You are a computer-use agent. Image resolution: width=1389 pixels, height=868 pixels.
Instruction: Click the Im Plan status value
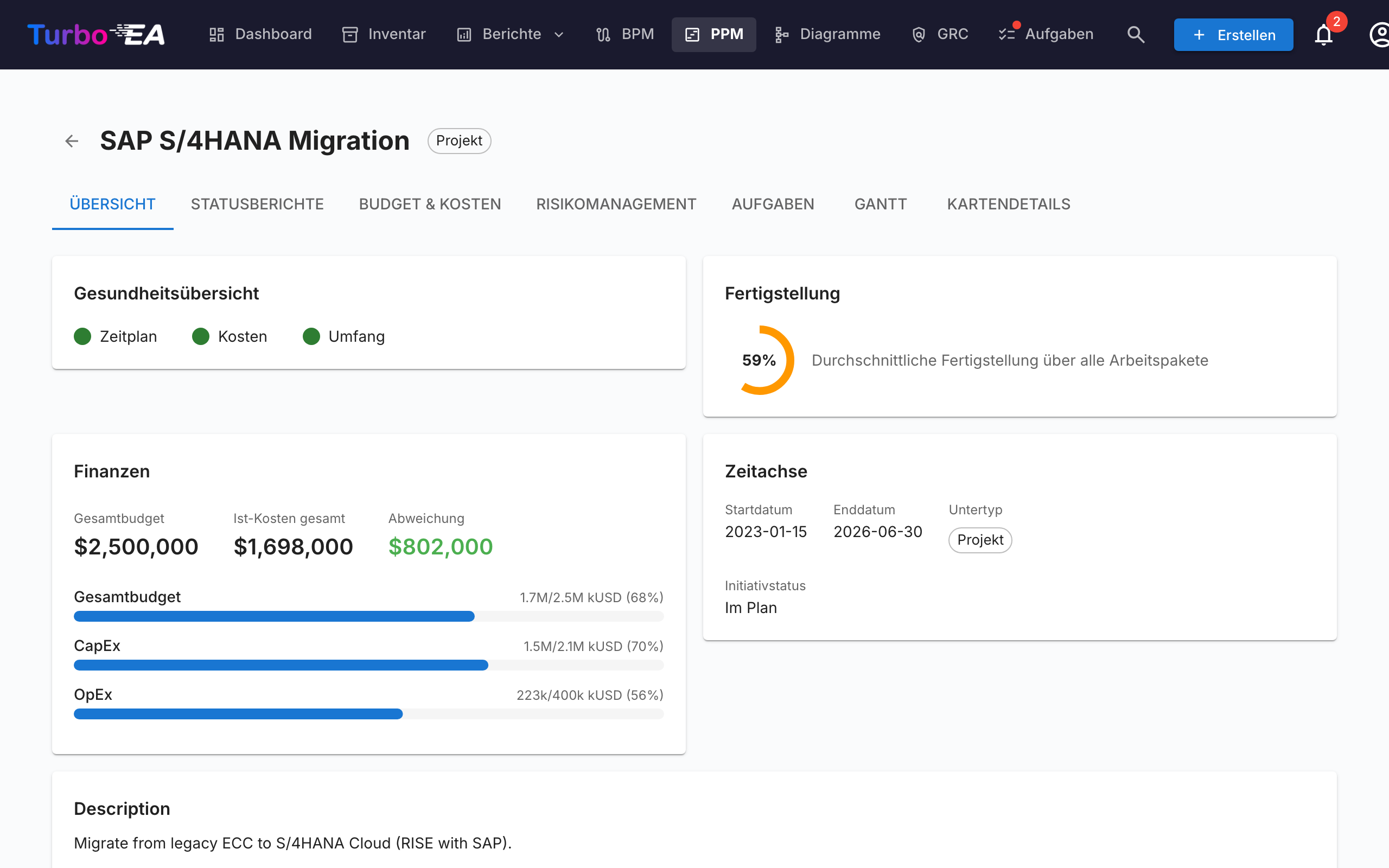pos(751,608)
